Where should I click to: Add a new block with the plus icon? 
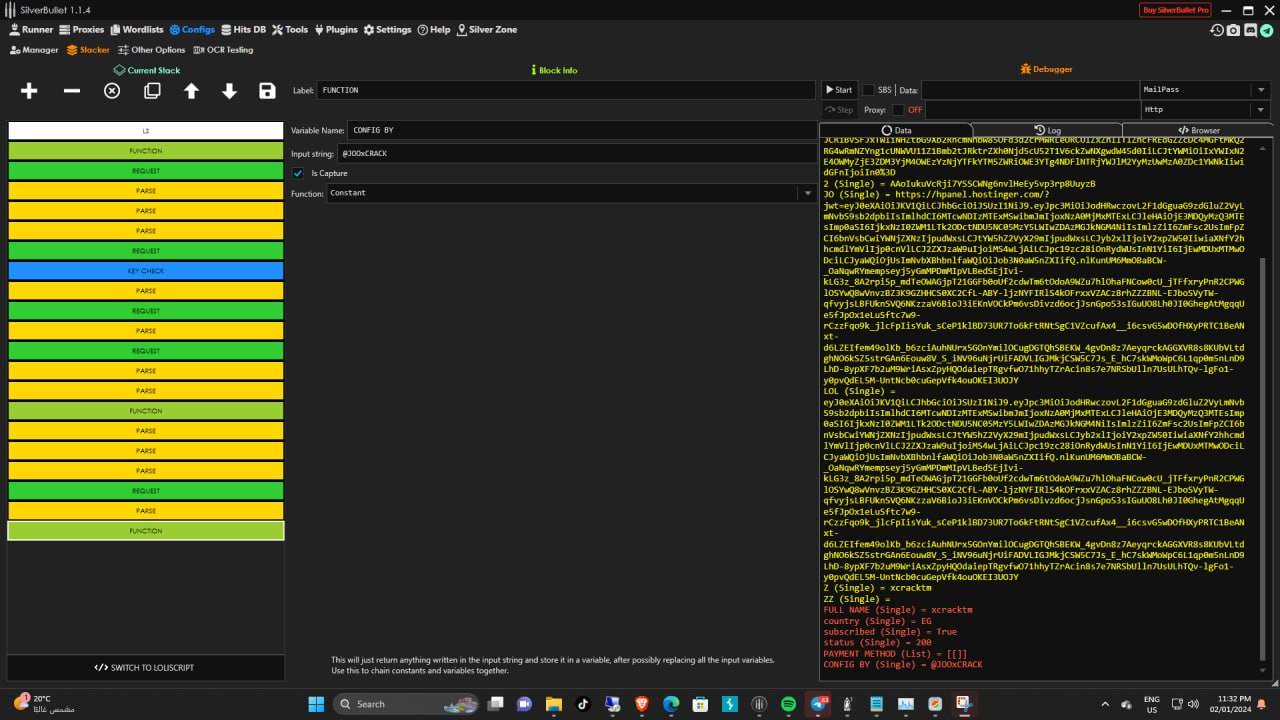click(x=29, y=91)
